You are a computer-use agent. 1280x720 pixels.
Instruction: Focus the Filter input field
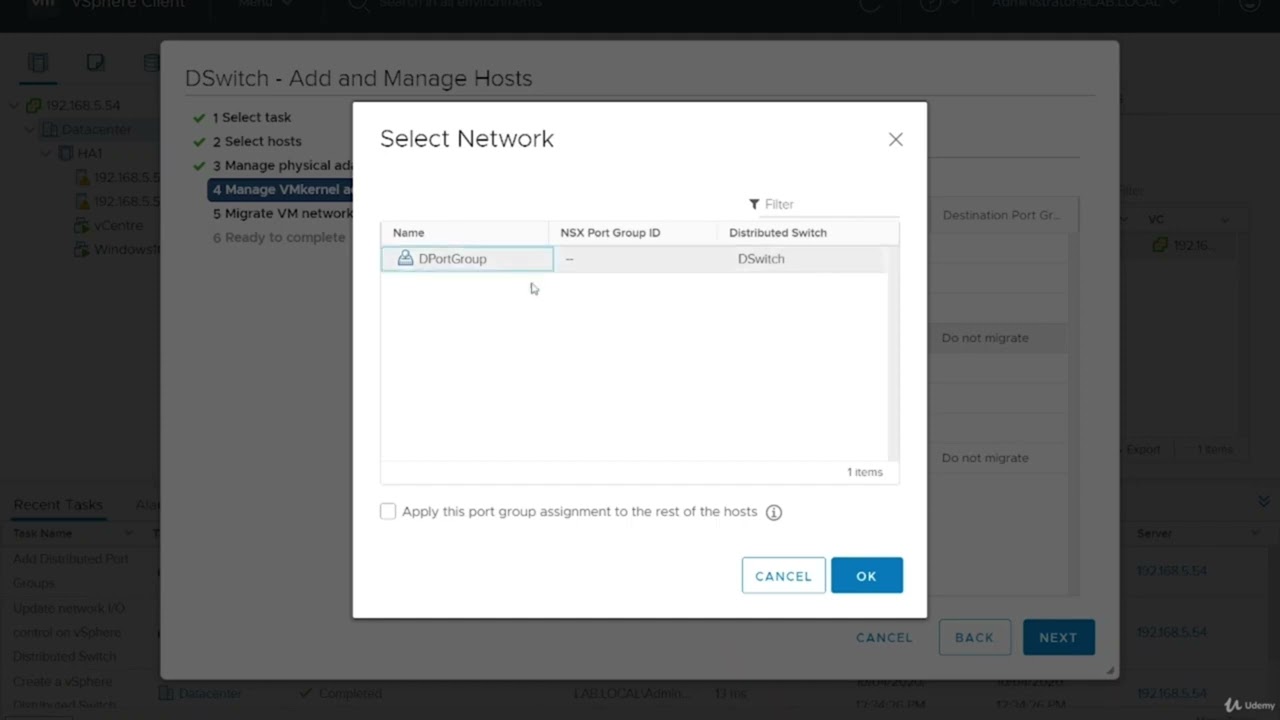click(830, 204)
